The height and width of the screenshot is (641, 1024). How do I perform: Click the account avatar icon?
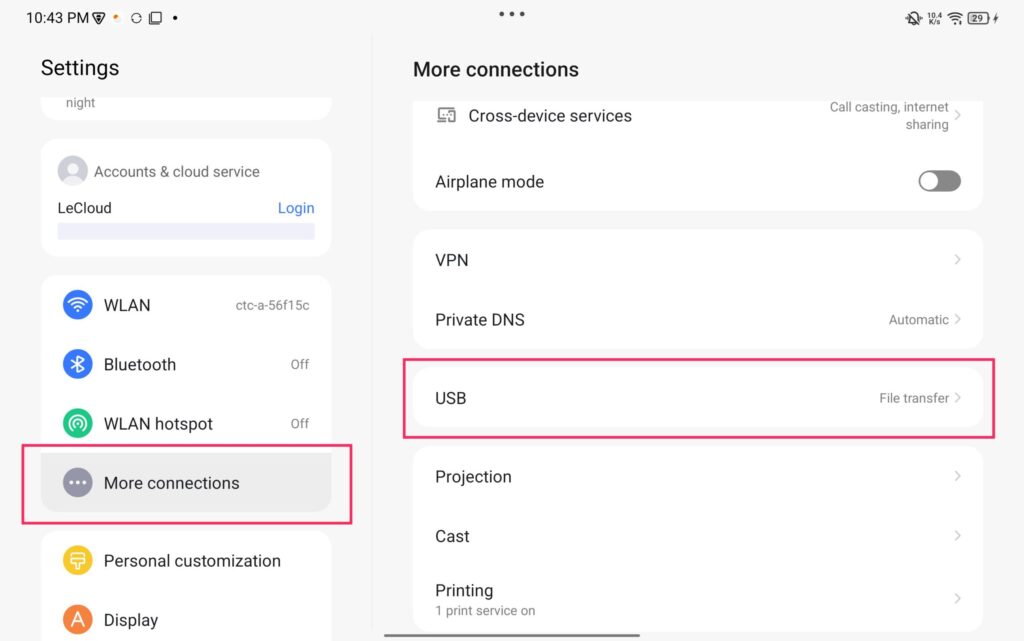[x=72, y=171]
